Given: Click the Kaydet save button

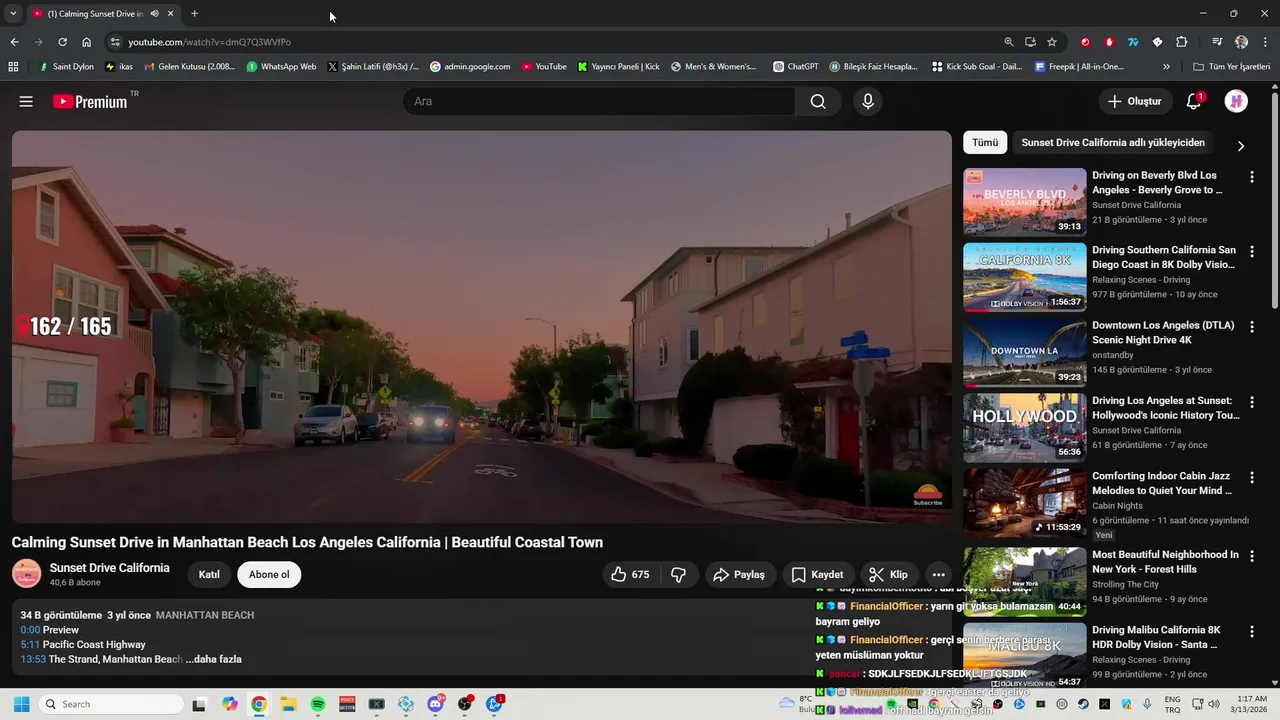Looking at the screenshot, I should pos(817,574).
